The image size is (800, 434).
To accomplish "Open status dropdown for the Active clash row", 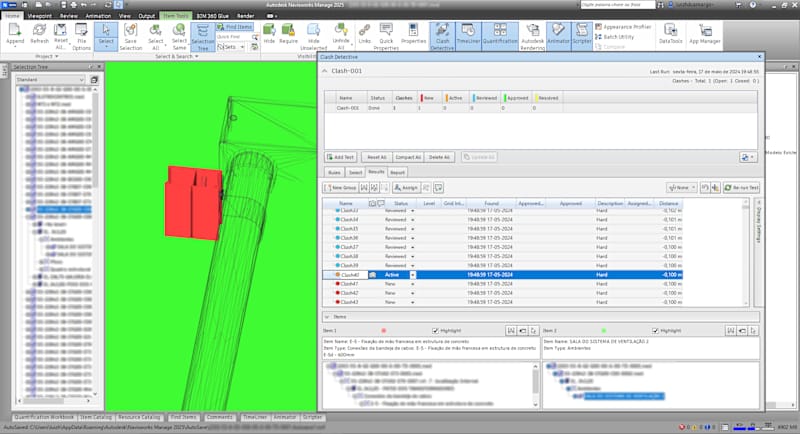I will (413, 275).
